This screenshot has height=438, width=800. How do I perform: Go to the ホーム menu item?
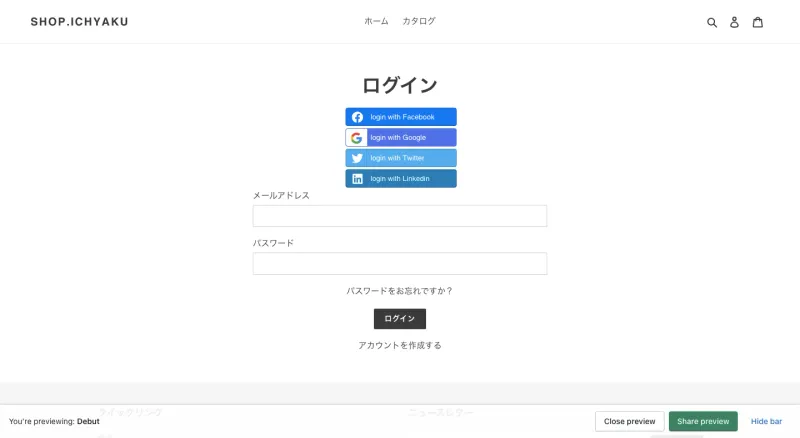coord(376,21)
